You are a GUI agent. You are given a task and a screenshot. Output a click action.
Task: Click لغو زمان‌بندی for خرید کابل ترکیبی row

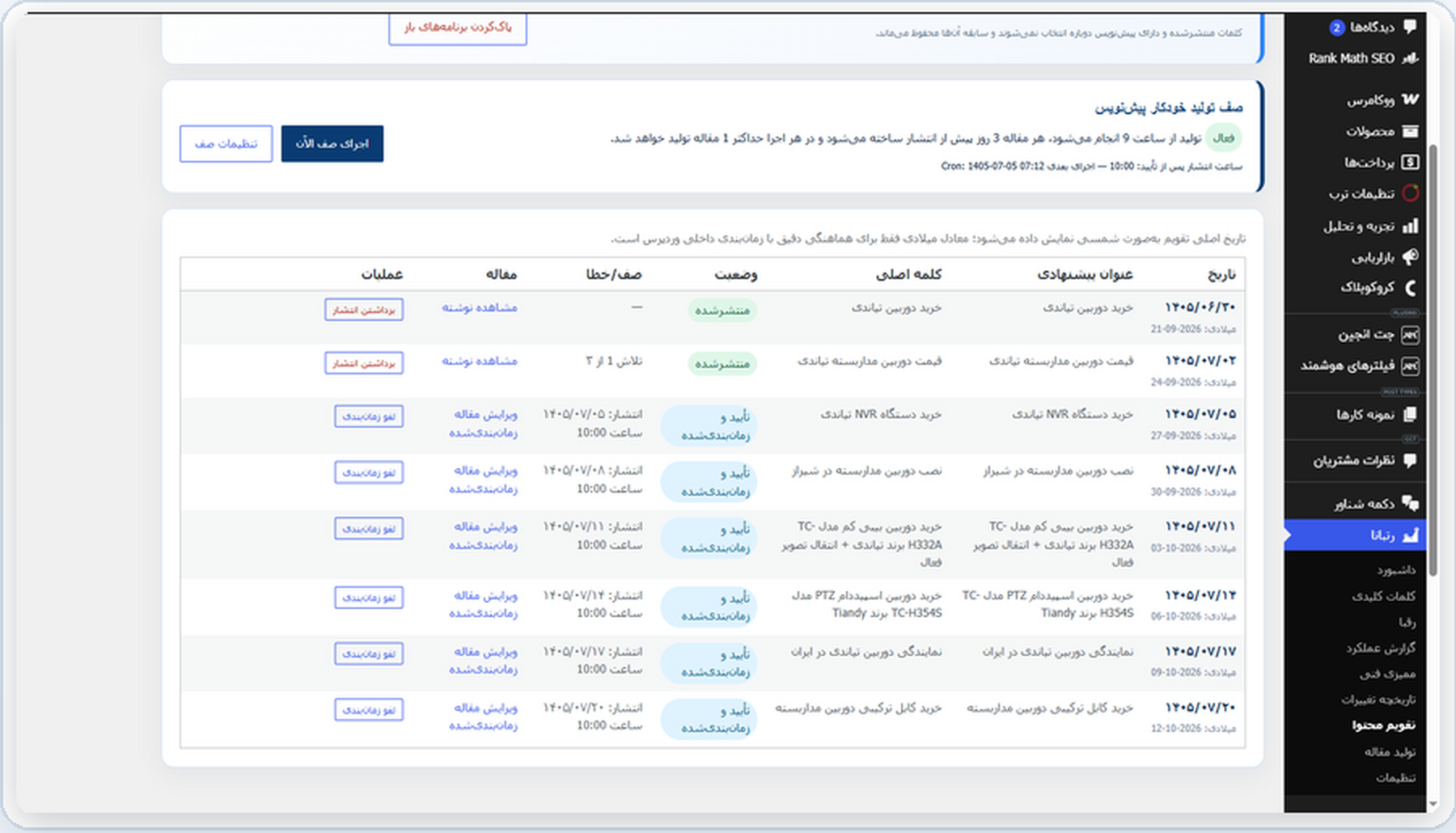(369, 710)
